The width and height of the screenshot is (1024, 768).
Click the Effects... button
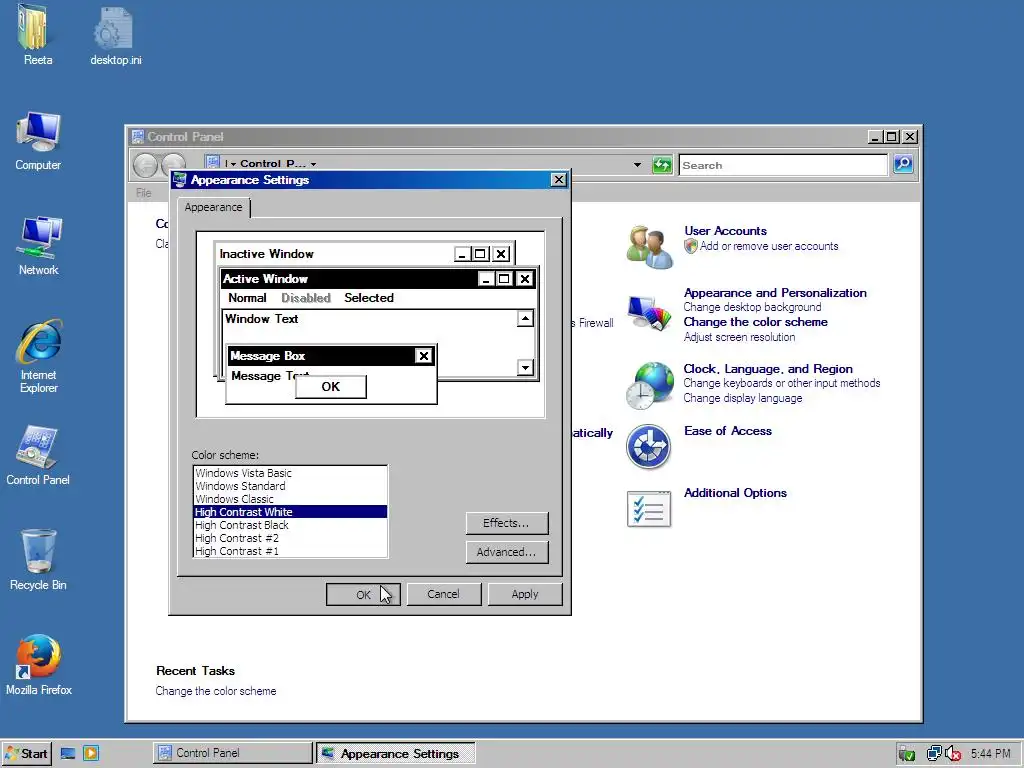[507, 523]
